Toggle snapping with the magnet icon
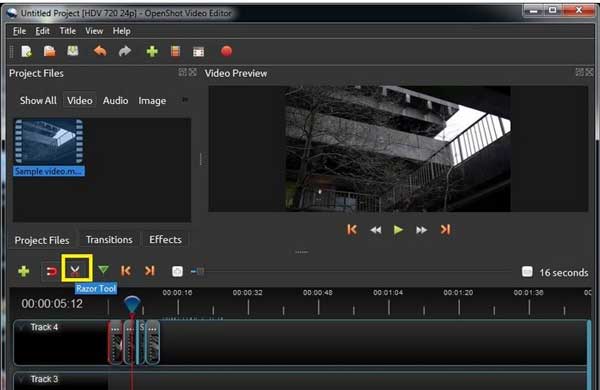 [51, 271]
